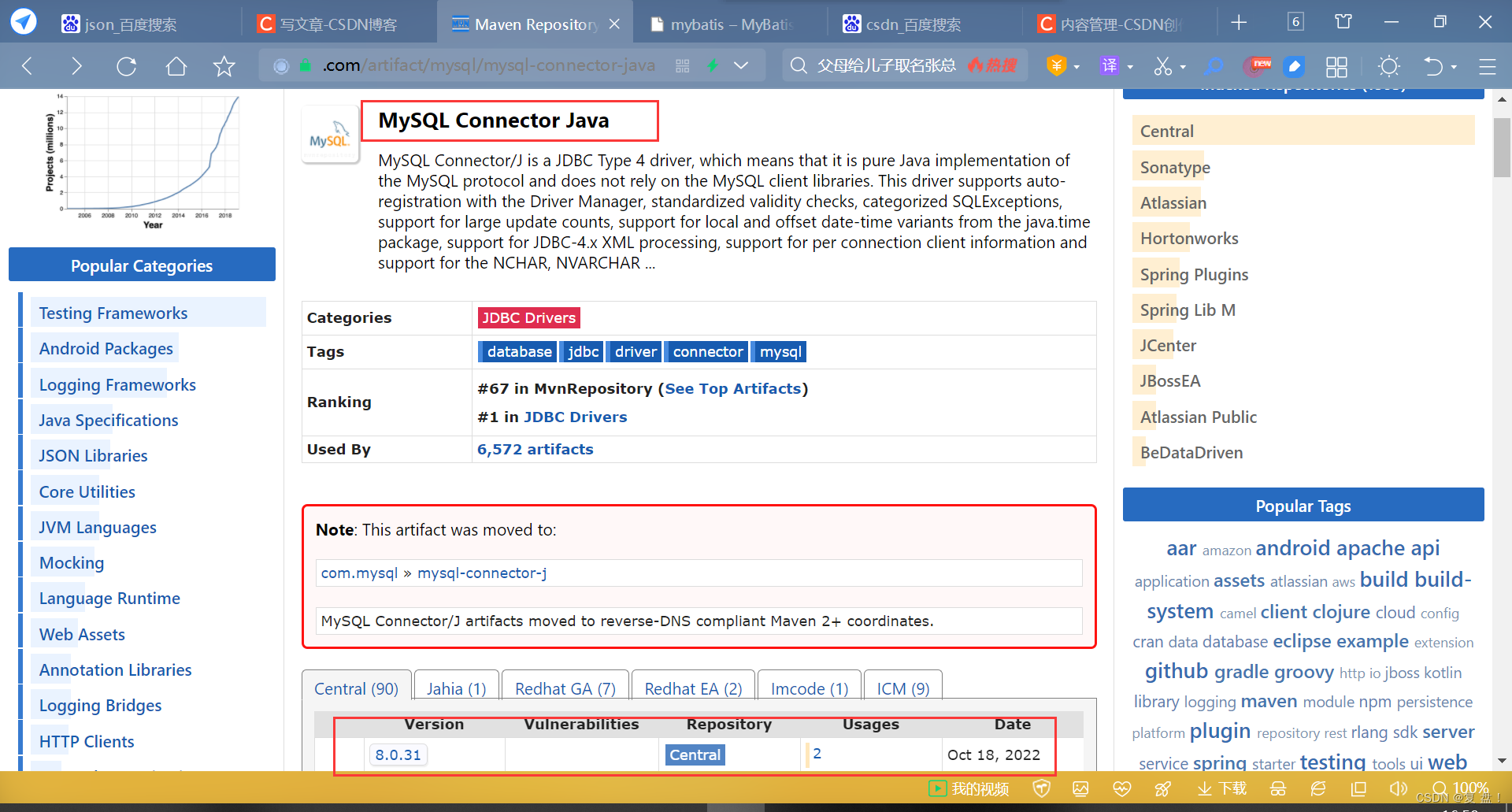Image resolution: width=1512 pixels, height=812 pixels.
Task: Open the four-square extensions grid
Action: 1336,66
